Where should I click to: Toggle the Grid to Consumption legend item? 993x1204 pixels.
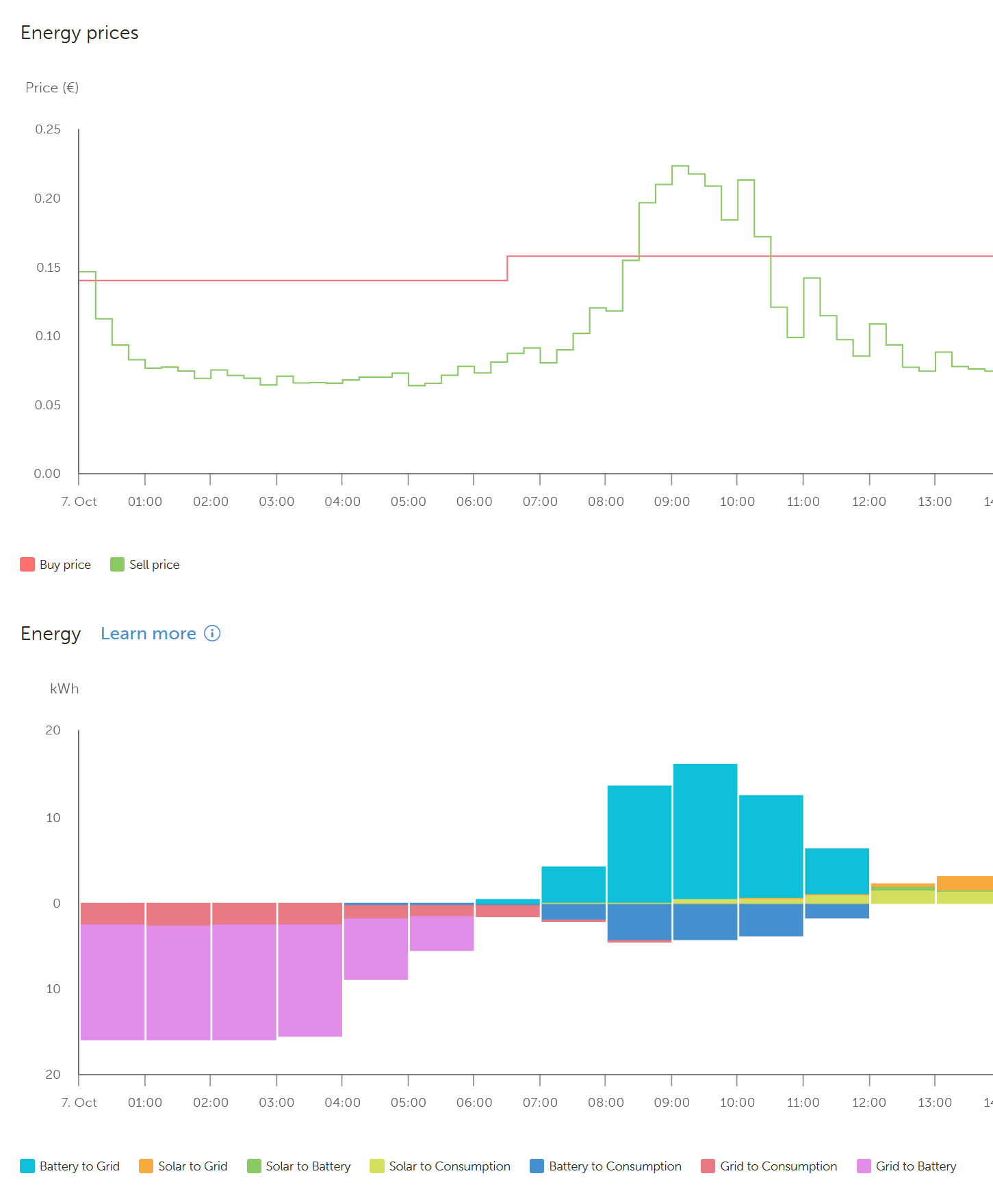click(769, 1166)
